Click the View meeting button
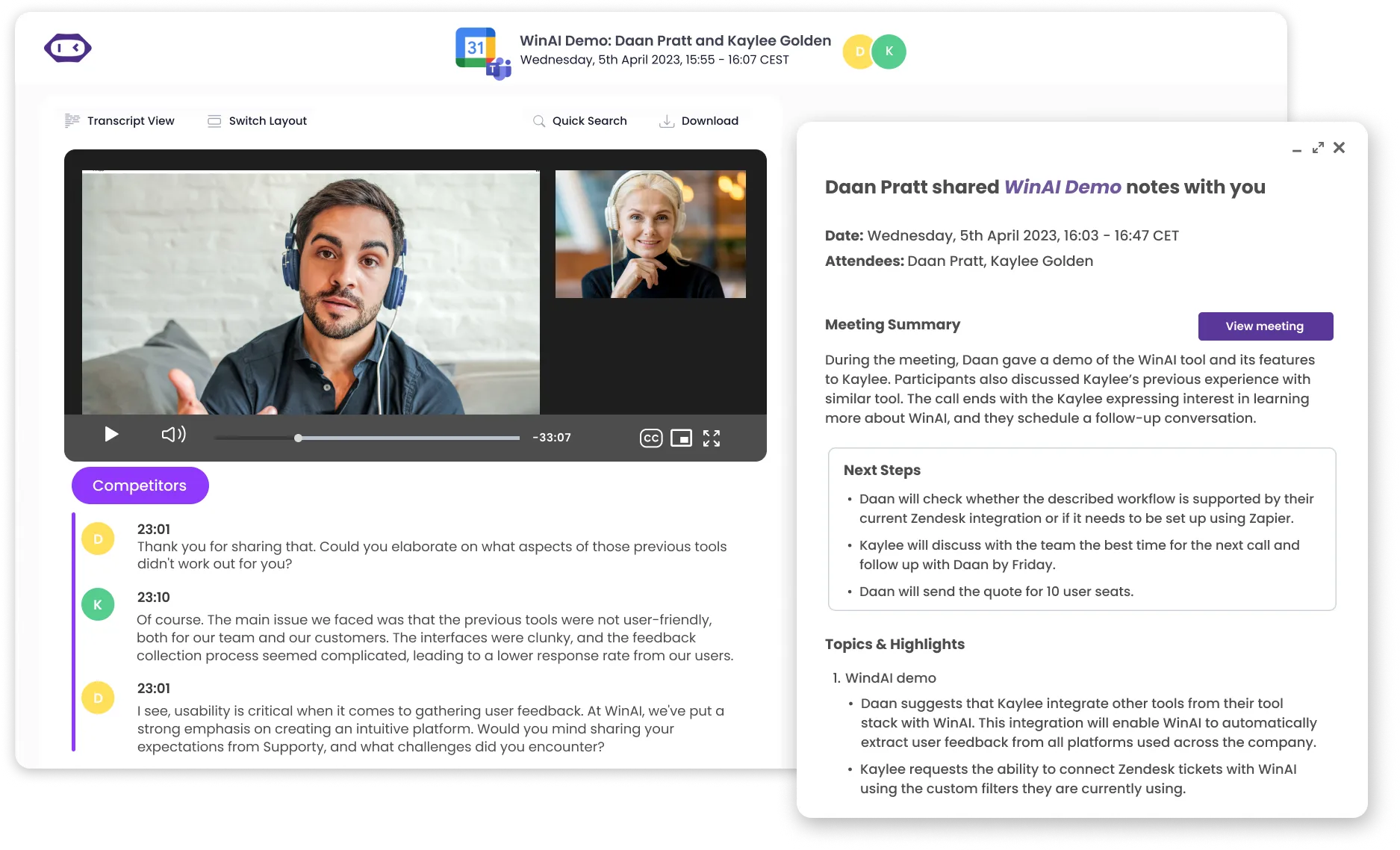 1266,326
